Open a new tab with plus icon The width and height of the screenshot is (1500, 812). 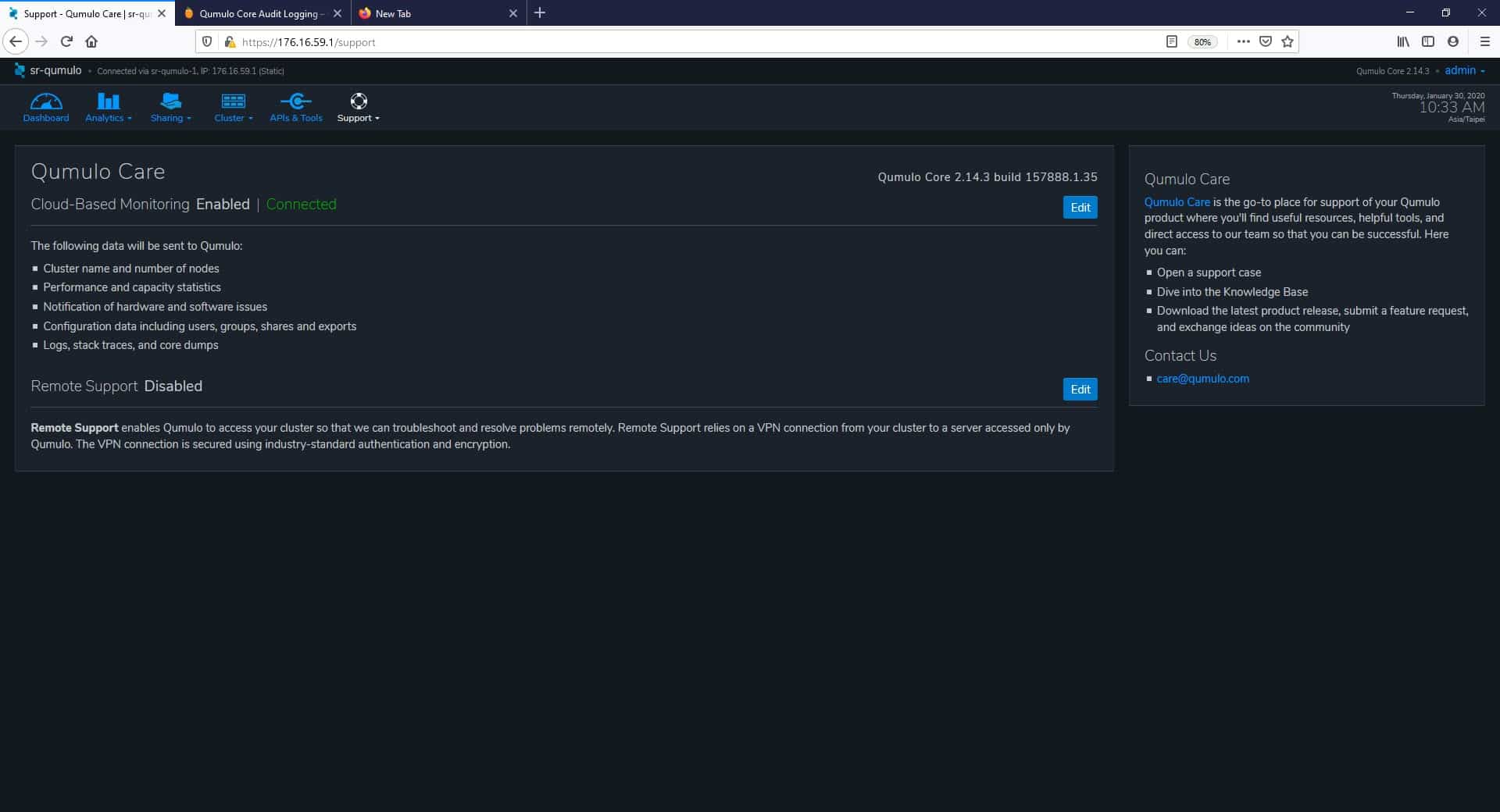tap(540, 13)
